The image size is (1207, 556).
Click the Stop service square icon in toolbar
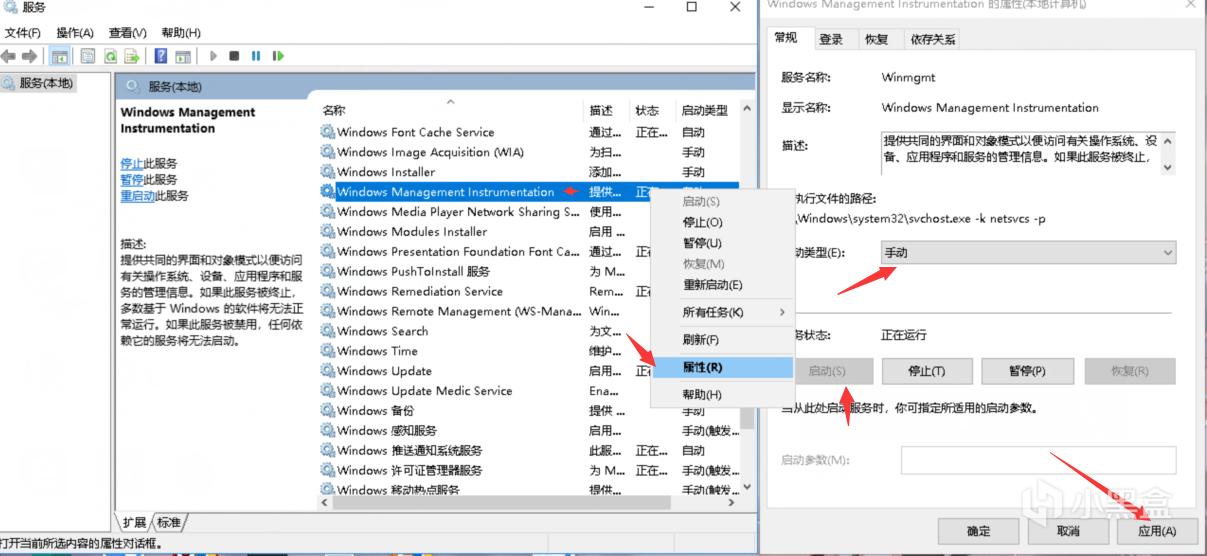tap(234, 56)
